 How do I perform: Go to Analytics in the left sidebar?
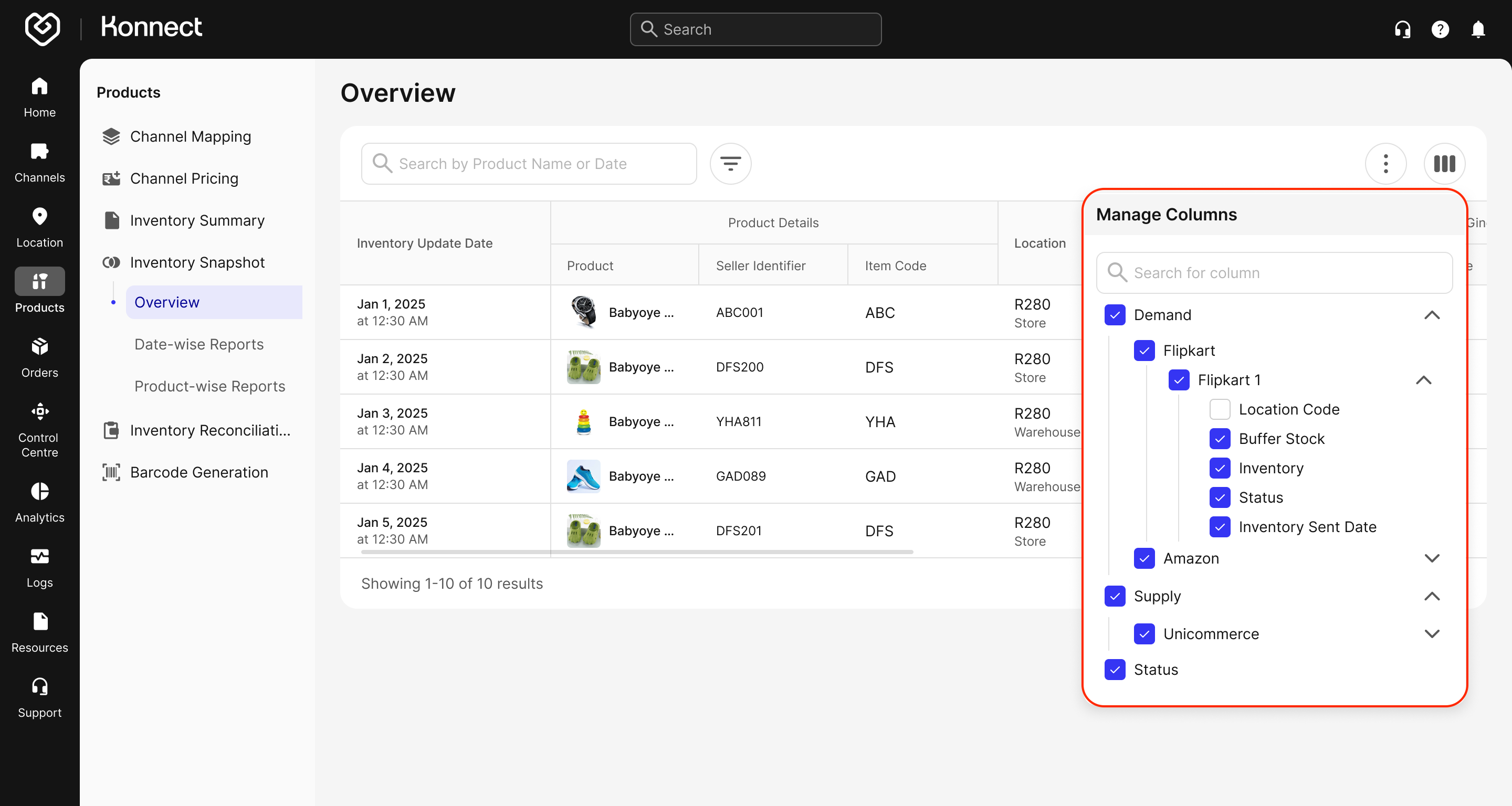(39, 502)
